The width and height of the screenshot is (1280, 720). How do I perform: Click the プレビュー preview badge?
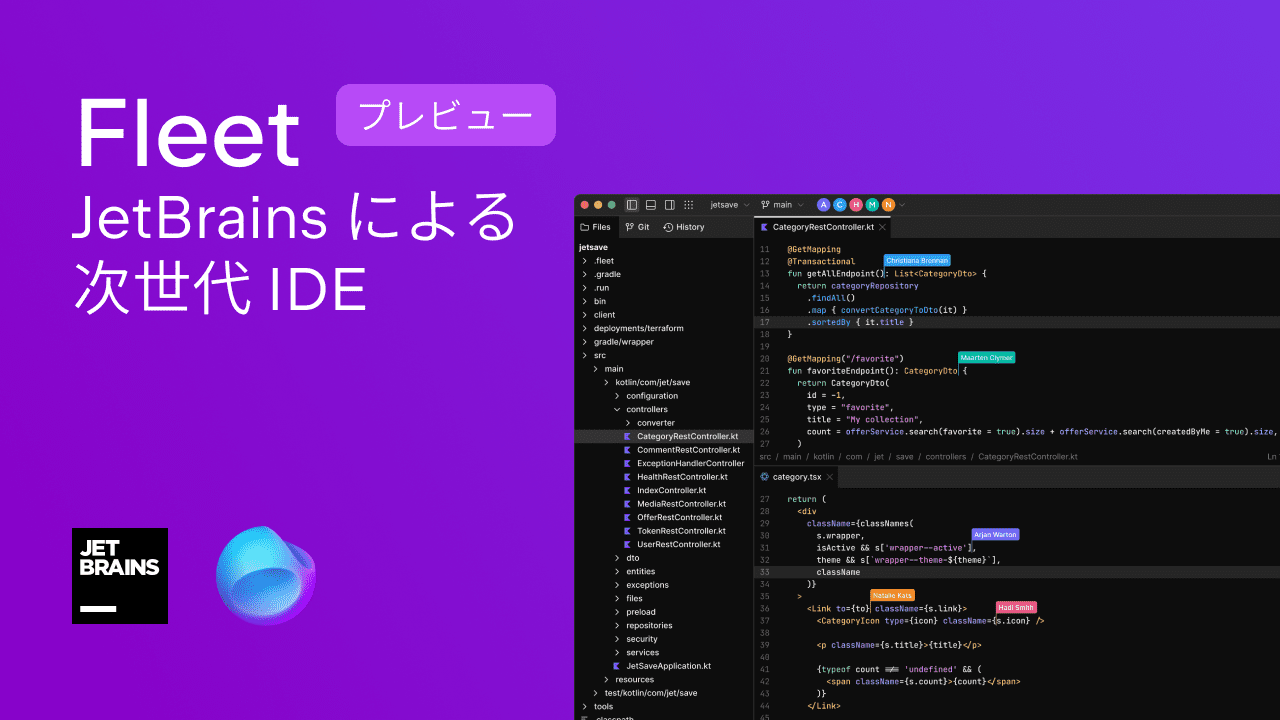[x=445, y=115]
